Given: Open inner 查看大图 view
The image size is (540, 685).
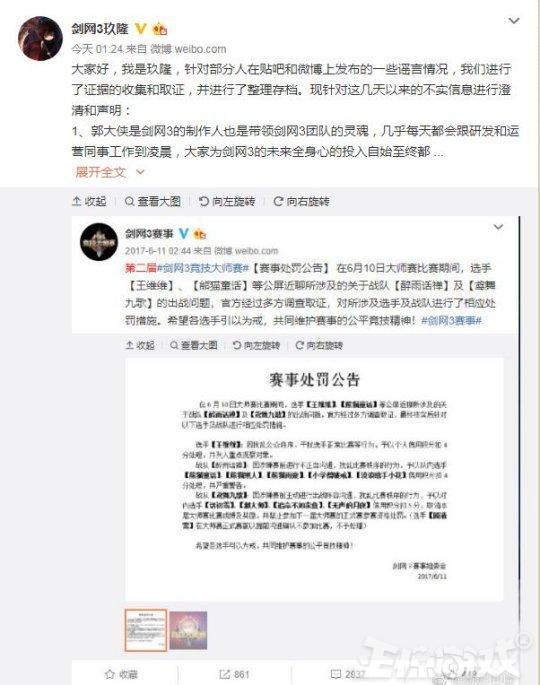Looking at the screenshot, I should pos(194,345).
